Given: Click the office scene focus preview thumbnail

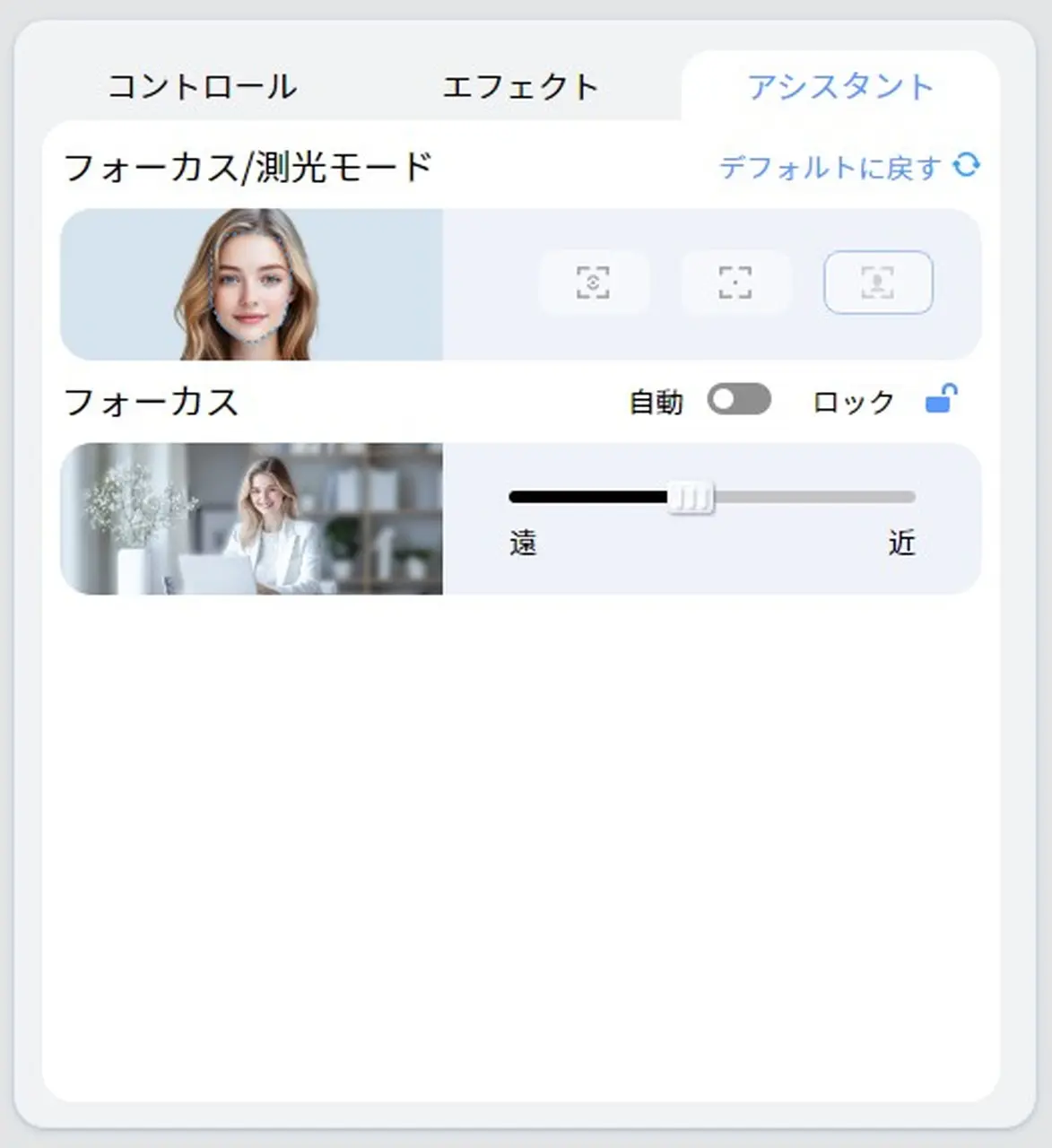Looking at the screenshot, I should [251, 518].
